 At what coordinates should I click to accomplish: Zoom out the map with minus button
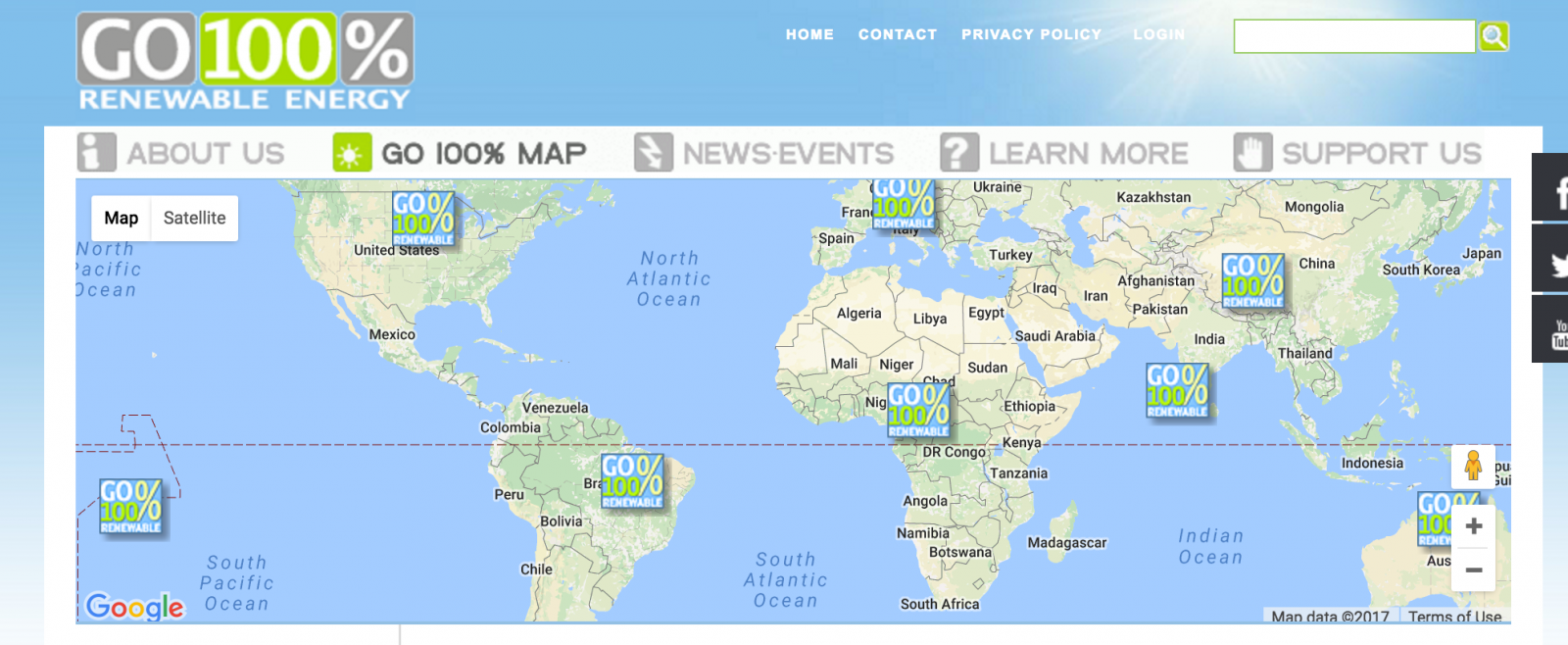click(x=1473, y=570)
